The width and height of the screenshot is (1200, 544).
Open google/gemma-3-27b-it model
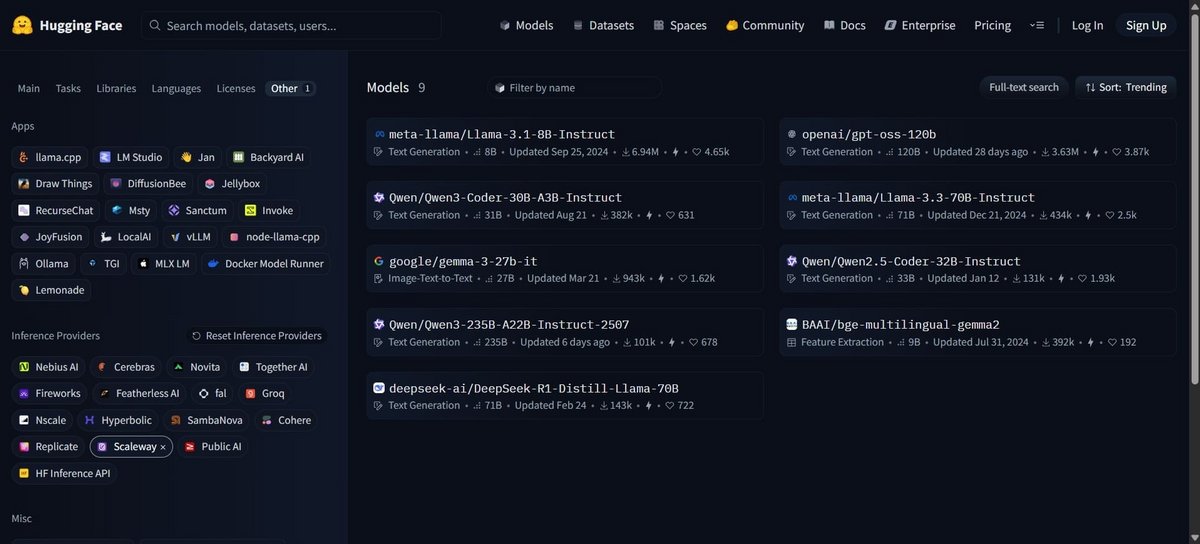[565, 269]
